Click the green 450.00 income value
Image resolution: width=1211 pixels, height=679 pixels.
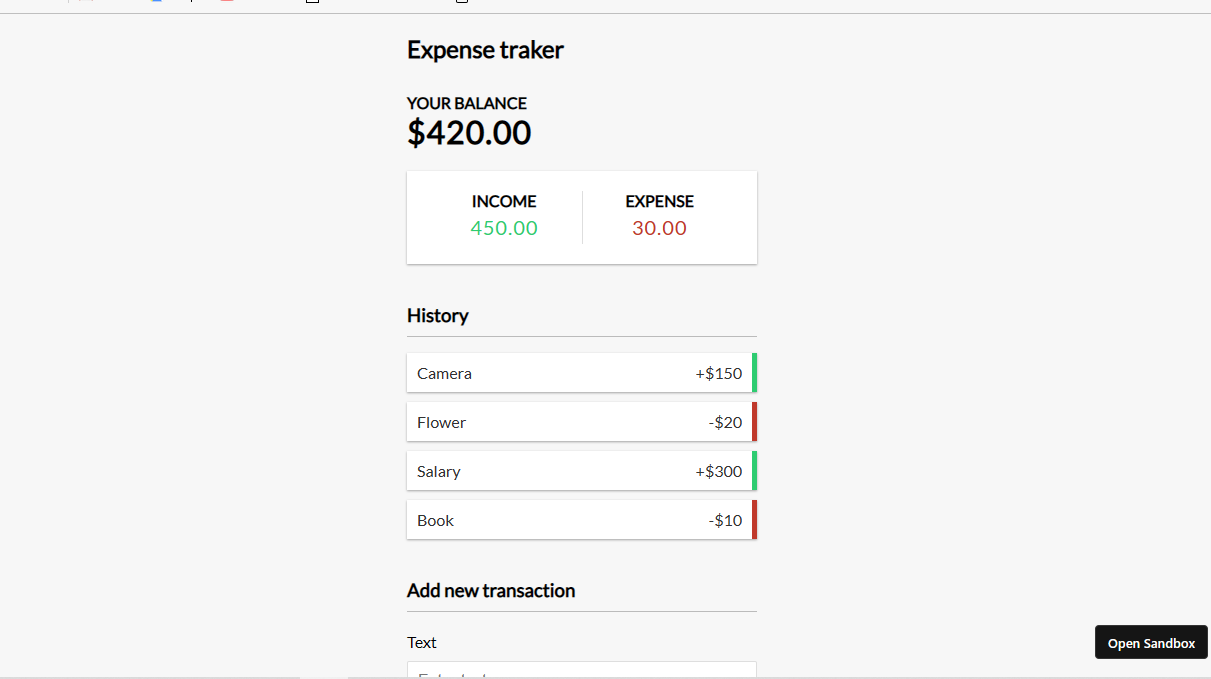504,228
